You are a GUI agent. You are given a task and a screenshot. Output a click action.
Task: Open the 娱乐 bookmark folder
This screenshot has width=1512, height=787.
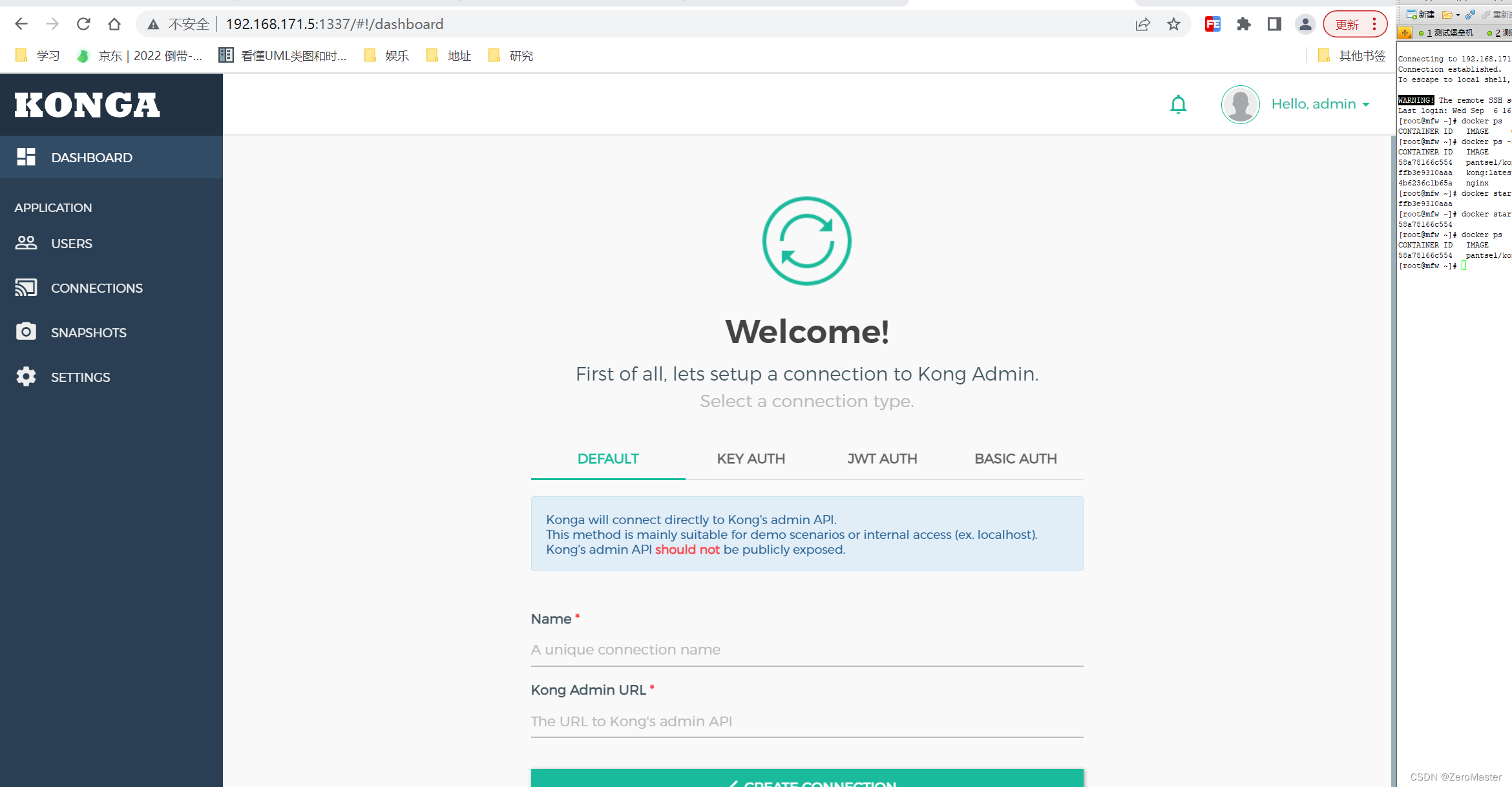coord(386,56)
